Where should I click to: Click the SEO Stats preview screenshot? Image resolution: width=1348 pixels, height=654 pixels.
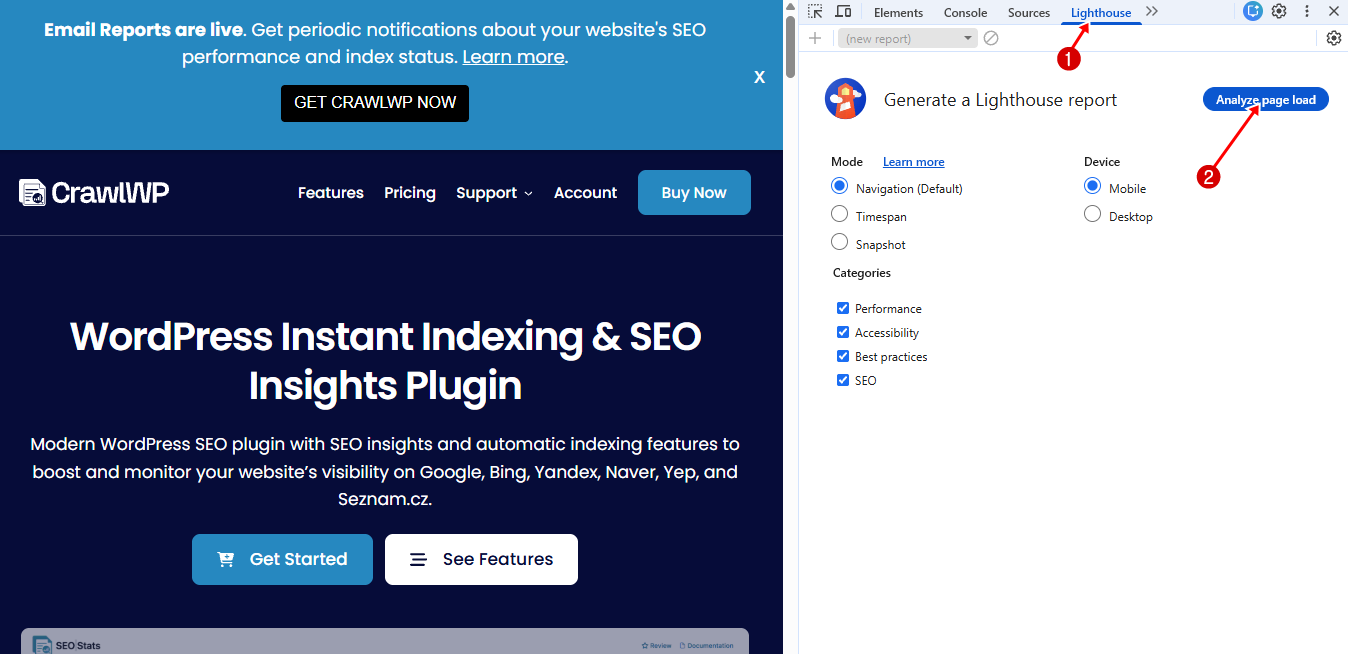[385, 641]
